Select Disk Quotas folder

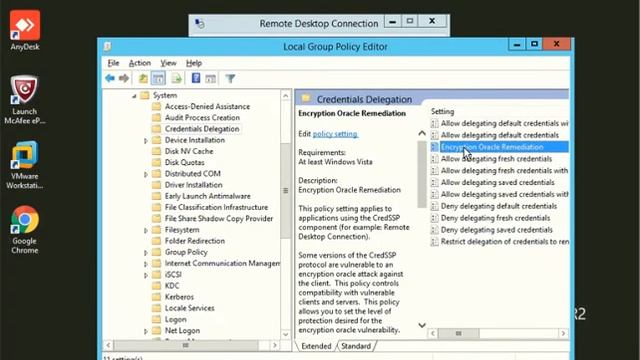point(184,162)
